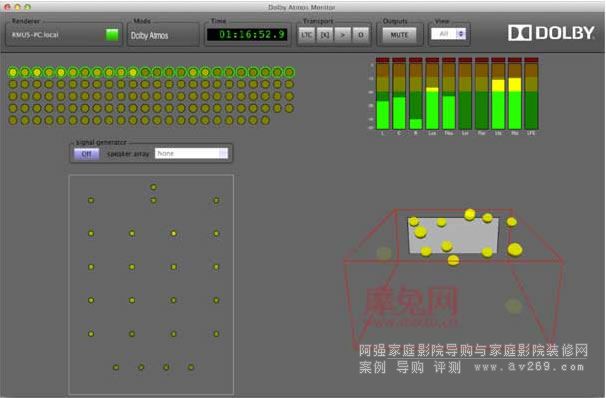Click the Dolby Atmos Mode field

pyautogui.click(x=163, y=35)
